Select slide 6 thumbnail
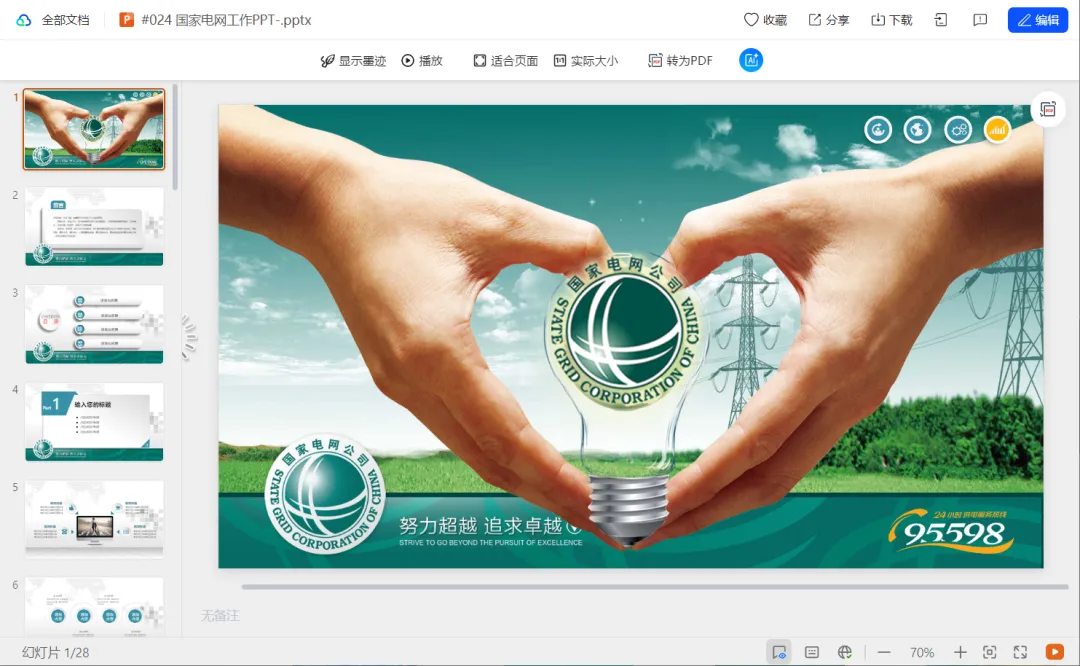1080x666 pixels. (x=94, y=607)
